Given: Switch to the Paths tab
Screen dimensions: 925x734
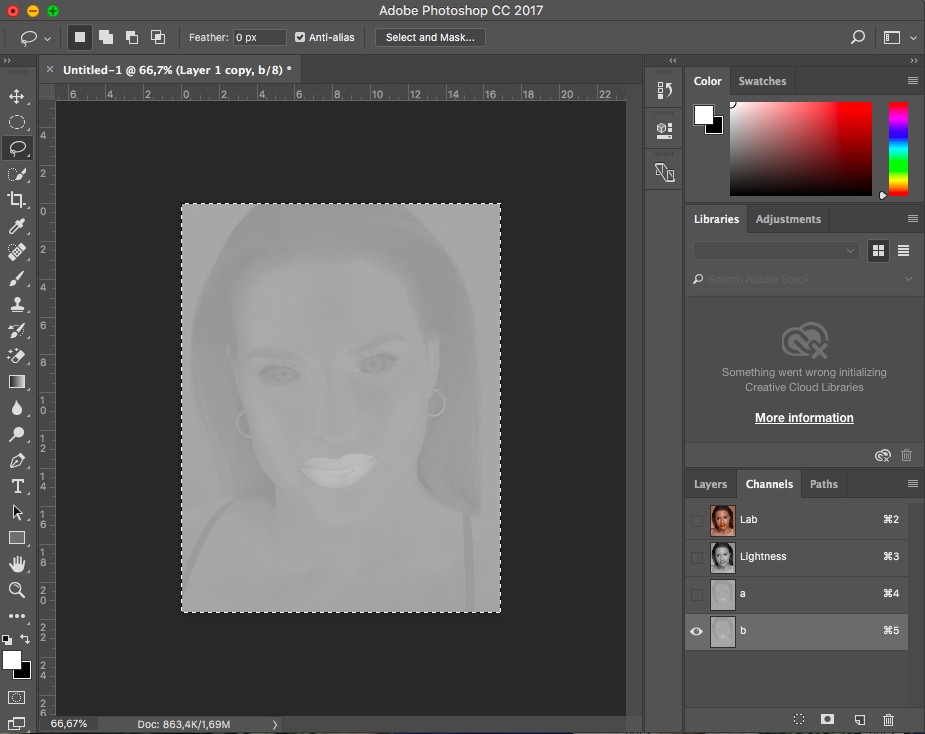Looking at the screenshot, I should point(824,484).
